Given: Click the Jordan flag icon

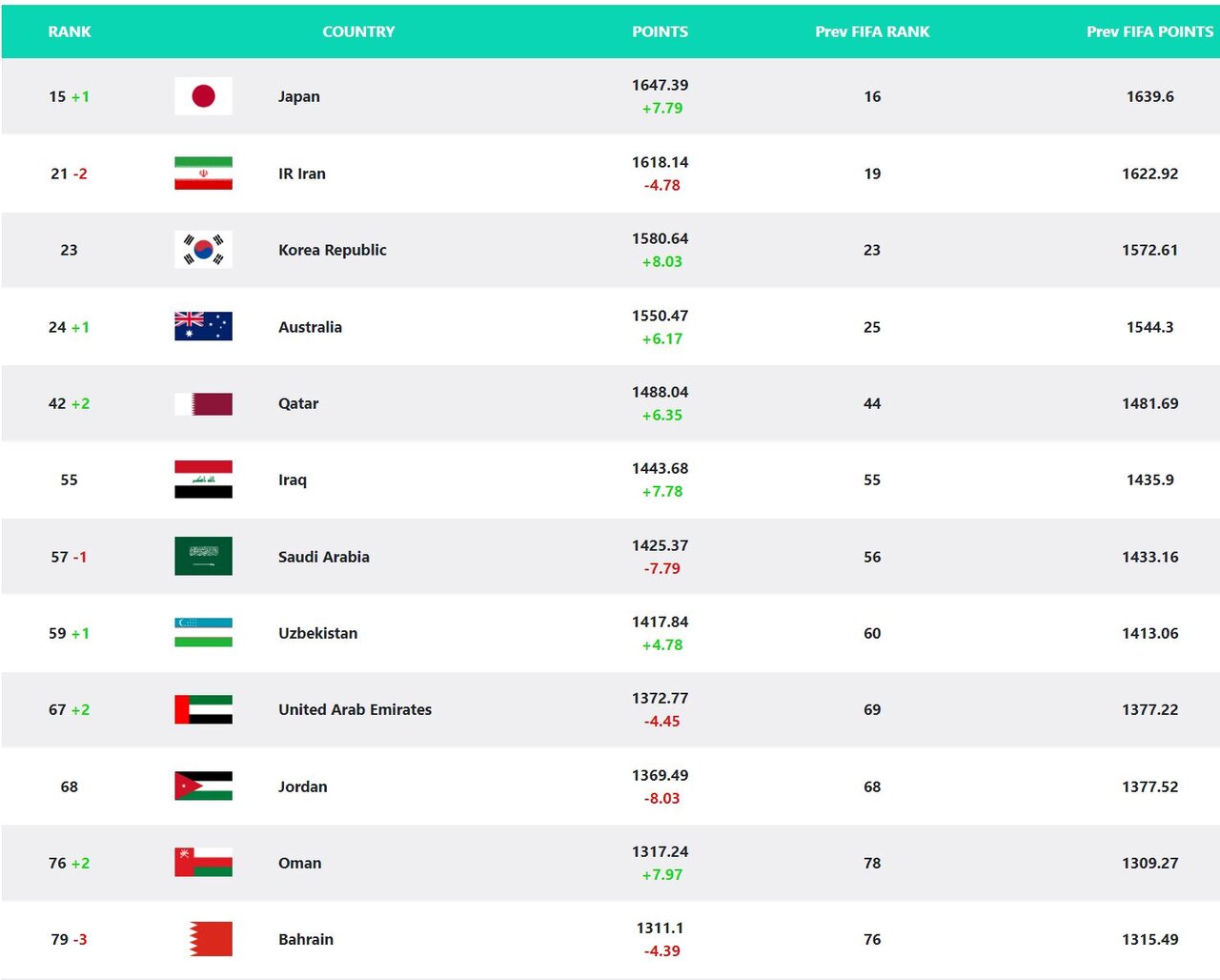Looking at the screenshot, I should tap(202, 786).
